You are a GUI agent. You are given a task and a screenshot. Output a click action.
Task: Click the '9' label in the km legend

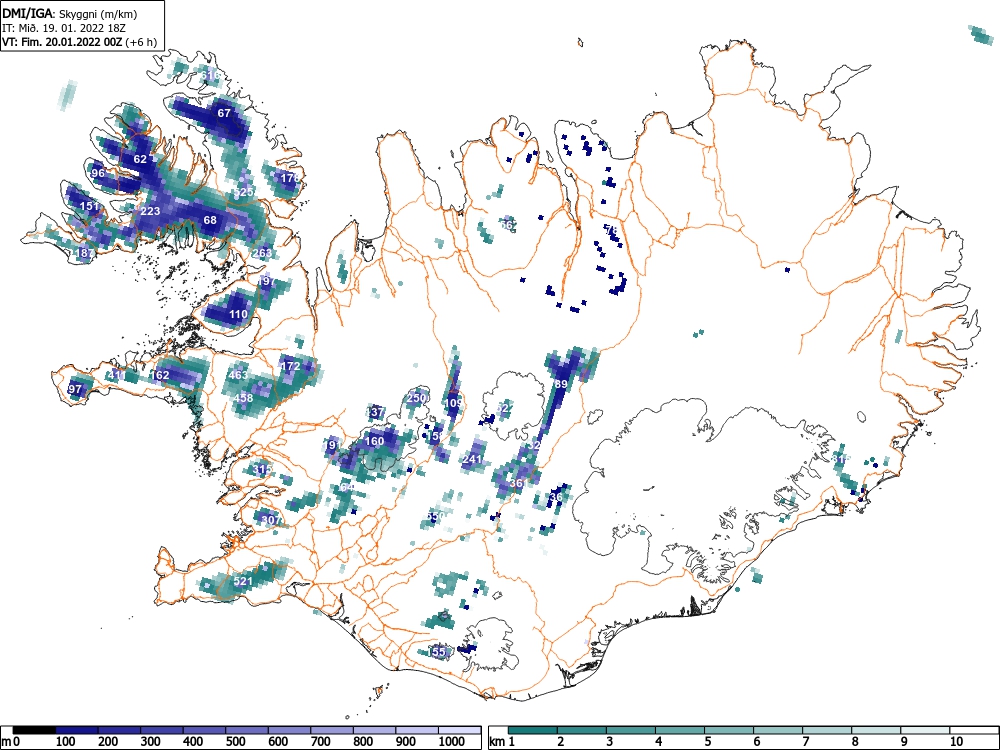(x=904, y=742)
